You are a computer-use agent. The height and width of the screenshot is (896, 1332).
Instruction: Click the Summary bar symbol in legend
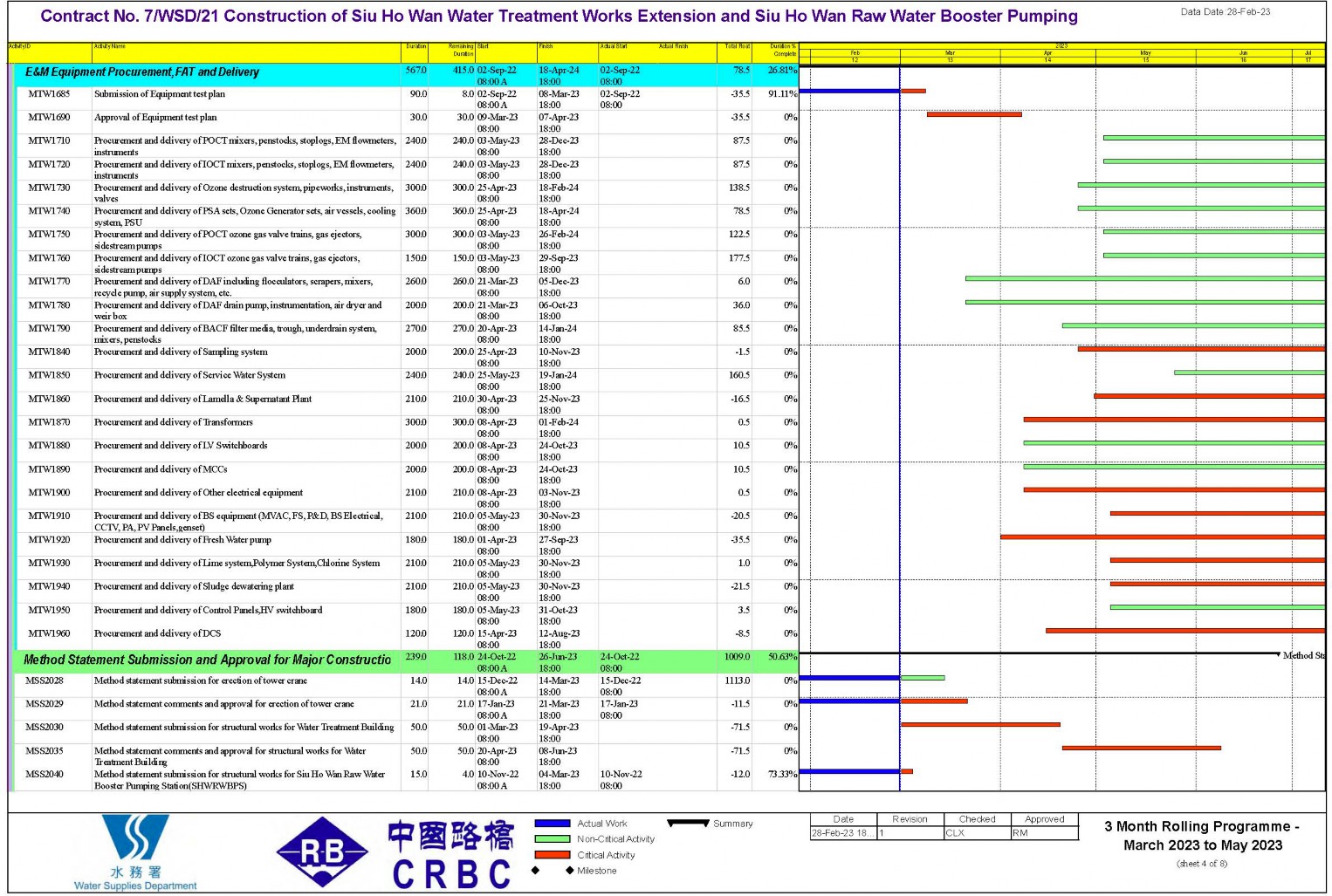[688, 823]
